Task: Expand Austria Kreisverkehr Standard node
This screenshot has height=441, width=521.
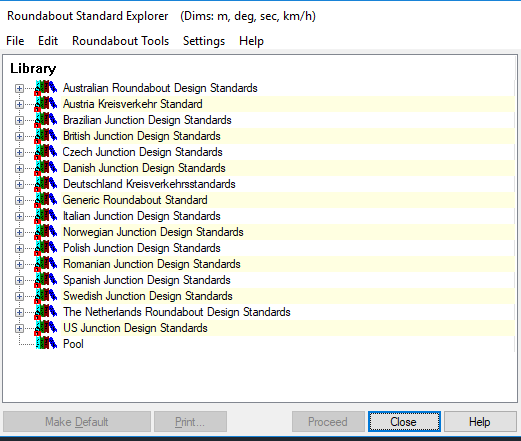Action: (x=19, y=104)
